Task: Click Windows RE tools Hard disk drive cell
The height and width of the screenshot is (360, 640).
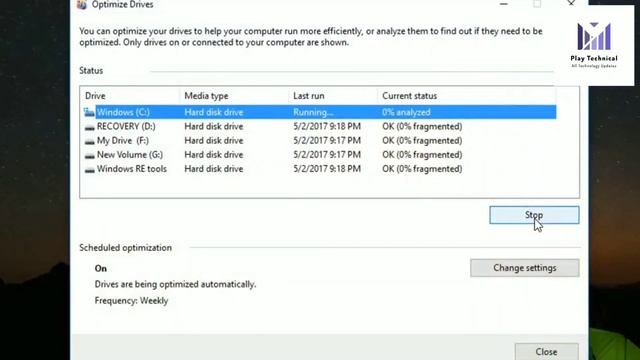Action: tap(213, 169)
